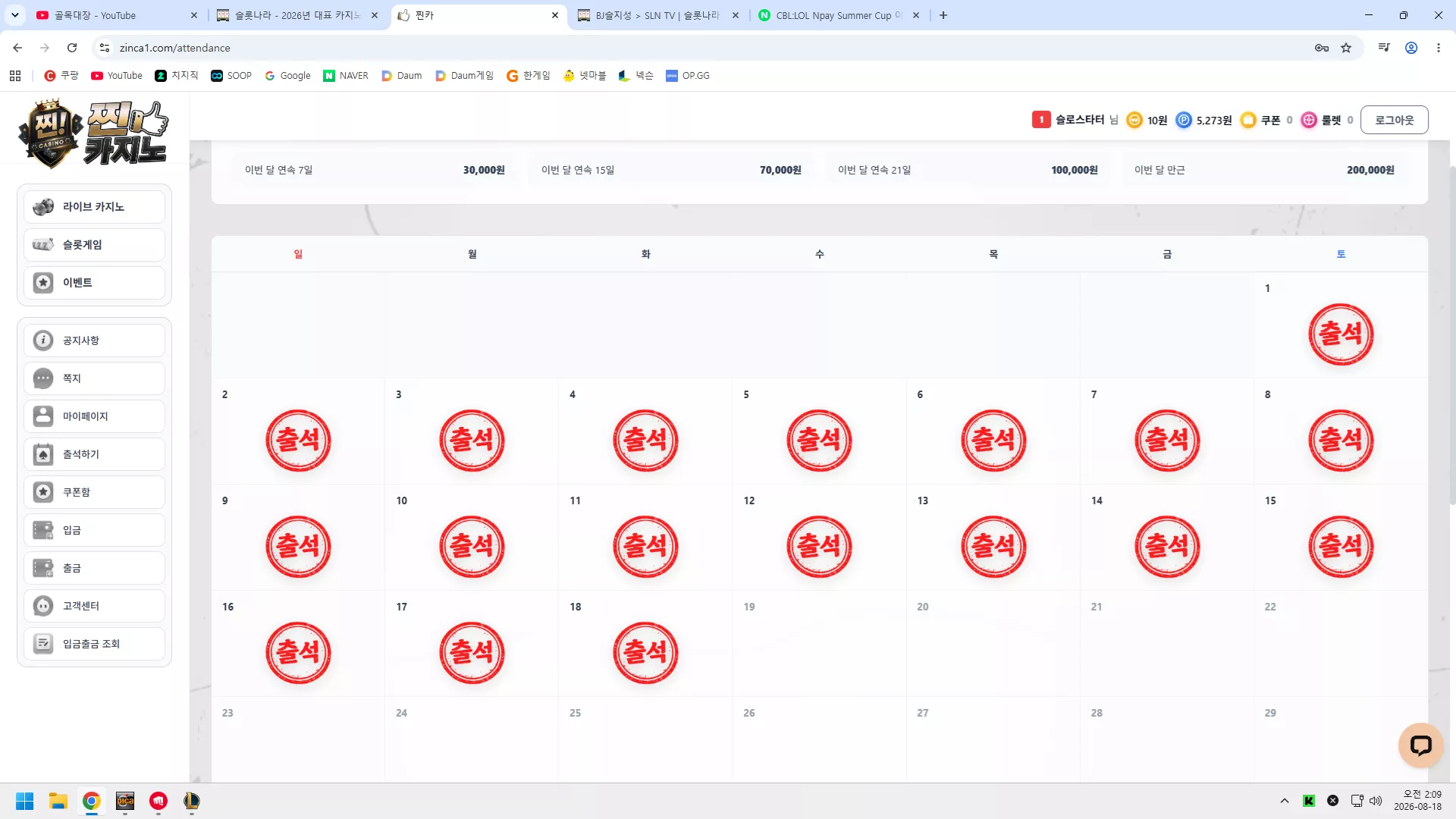Viewport: 1456px width, 819px height.
Task: Click the 쿠폰 coupon icon in header
Action: point(1248,120)
